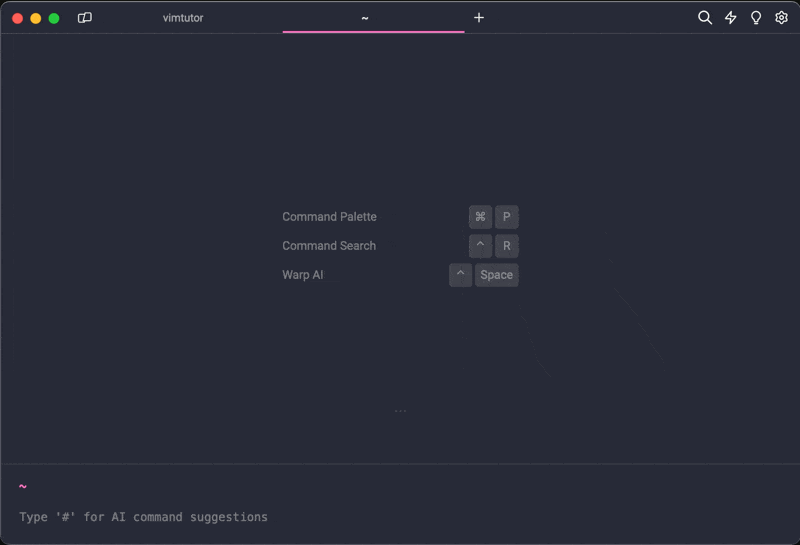The image size is (800, 545).
Task: Click the lightning bolt icon
Action: [731, 18]
